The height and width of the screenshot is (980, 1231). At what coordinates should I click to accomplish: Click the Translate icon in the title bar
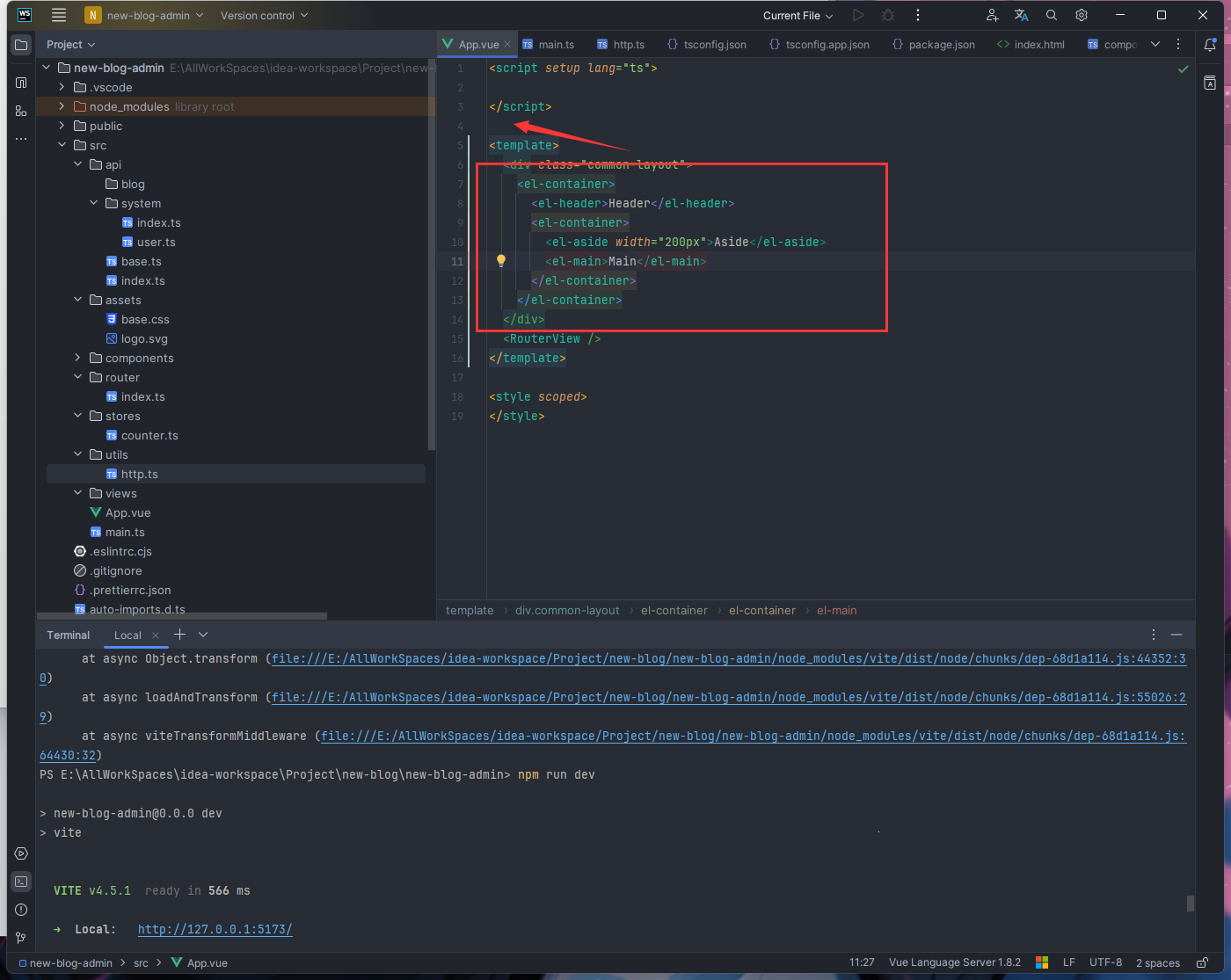click(x=1021, y=15)
